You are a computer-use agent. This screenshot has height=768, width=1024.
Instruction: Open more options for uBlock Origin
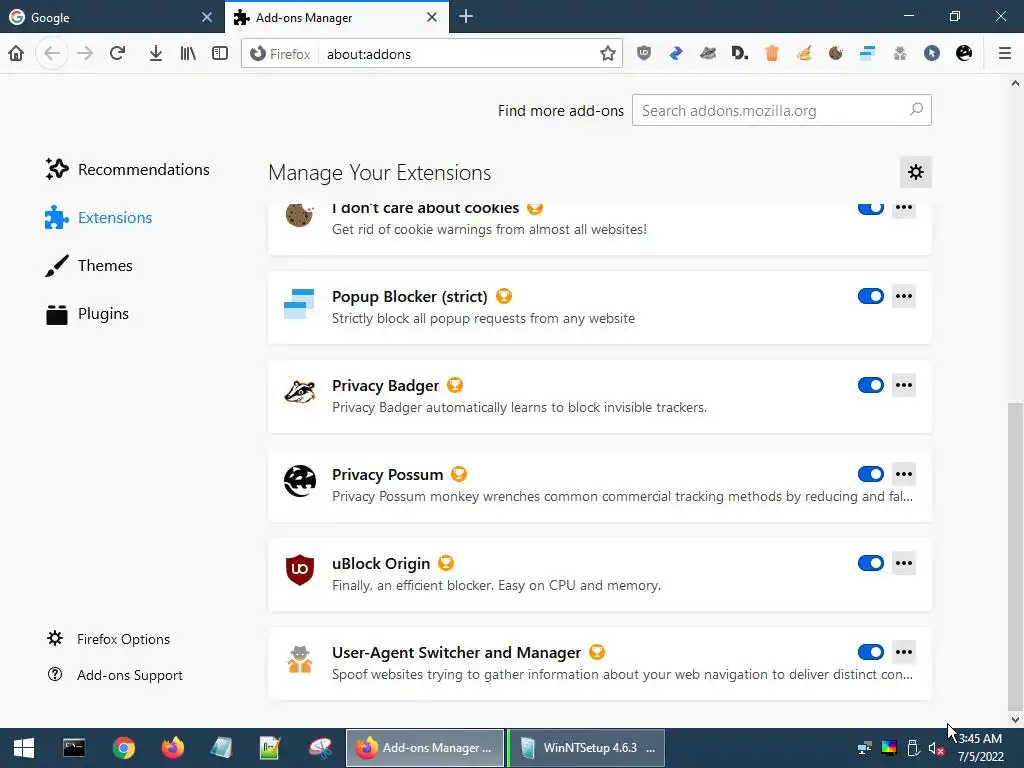tap(904, 563)
